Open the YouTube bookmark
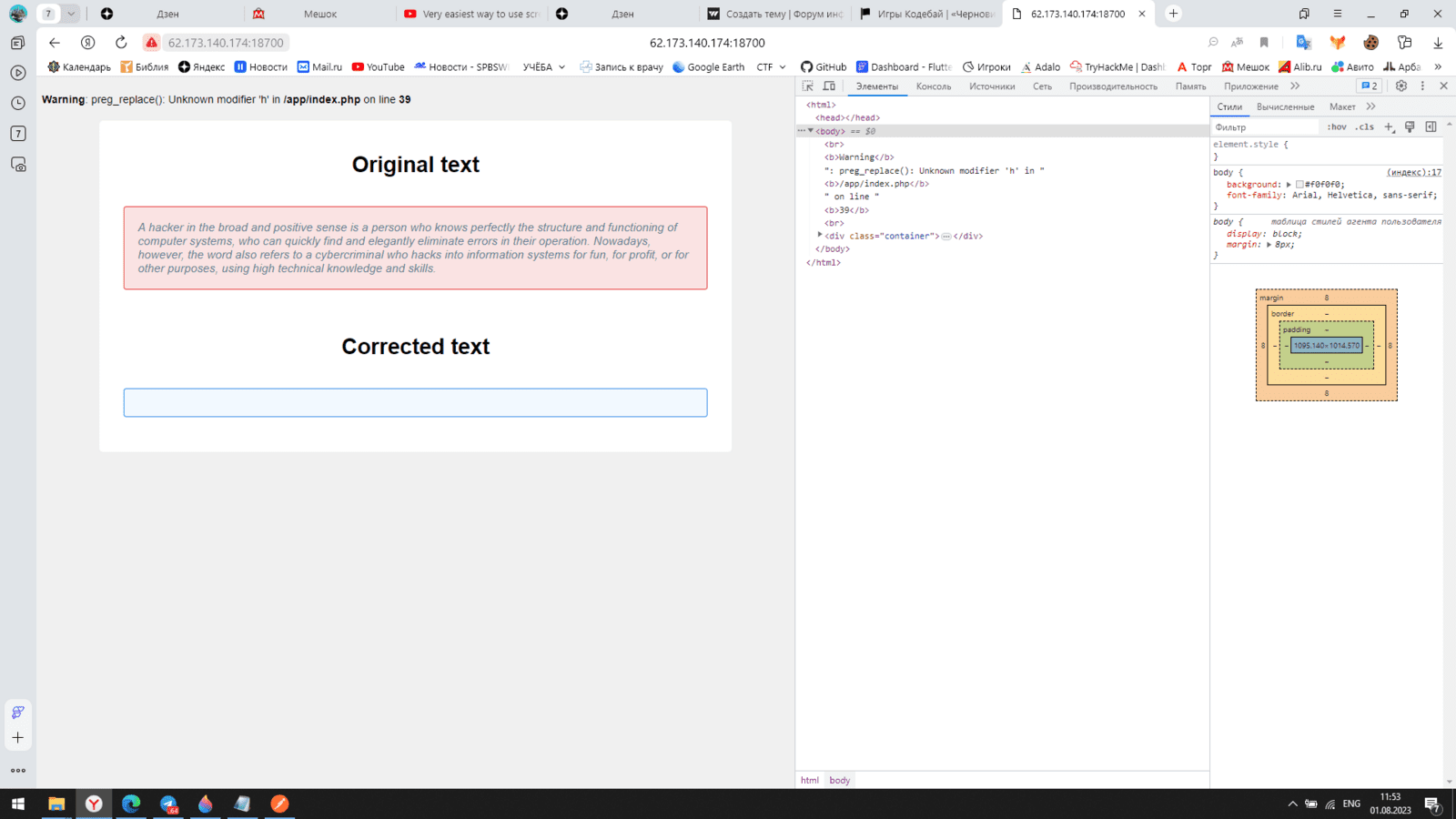 [378, 66]
